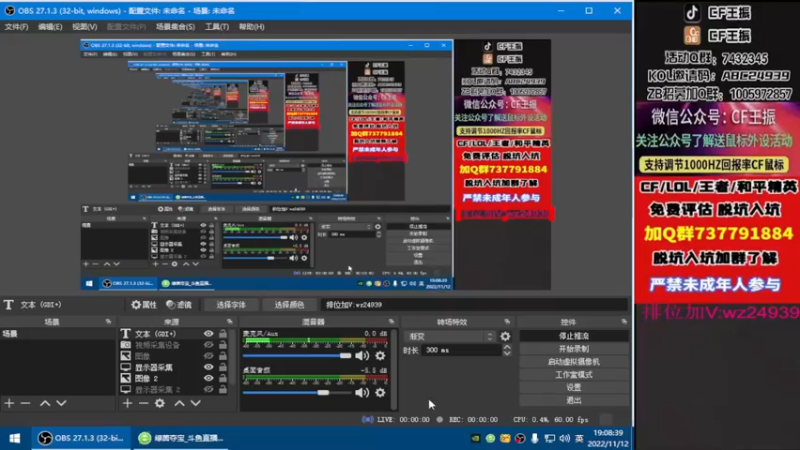800x450 pixels.
Task: Click the 选择颜色 button
Action: click(289, 305)
